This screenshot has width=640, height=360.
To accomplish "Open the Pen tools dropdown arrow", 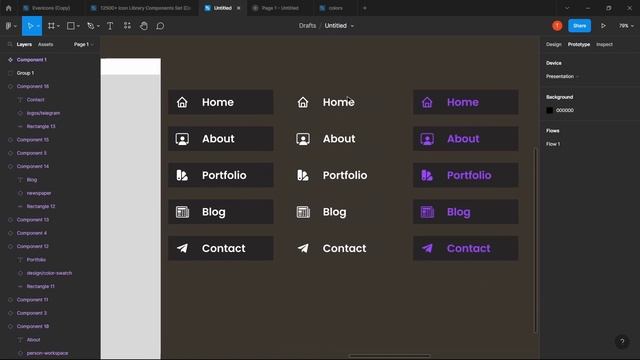I will click(98, 26).
